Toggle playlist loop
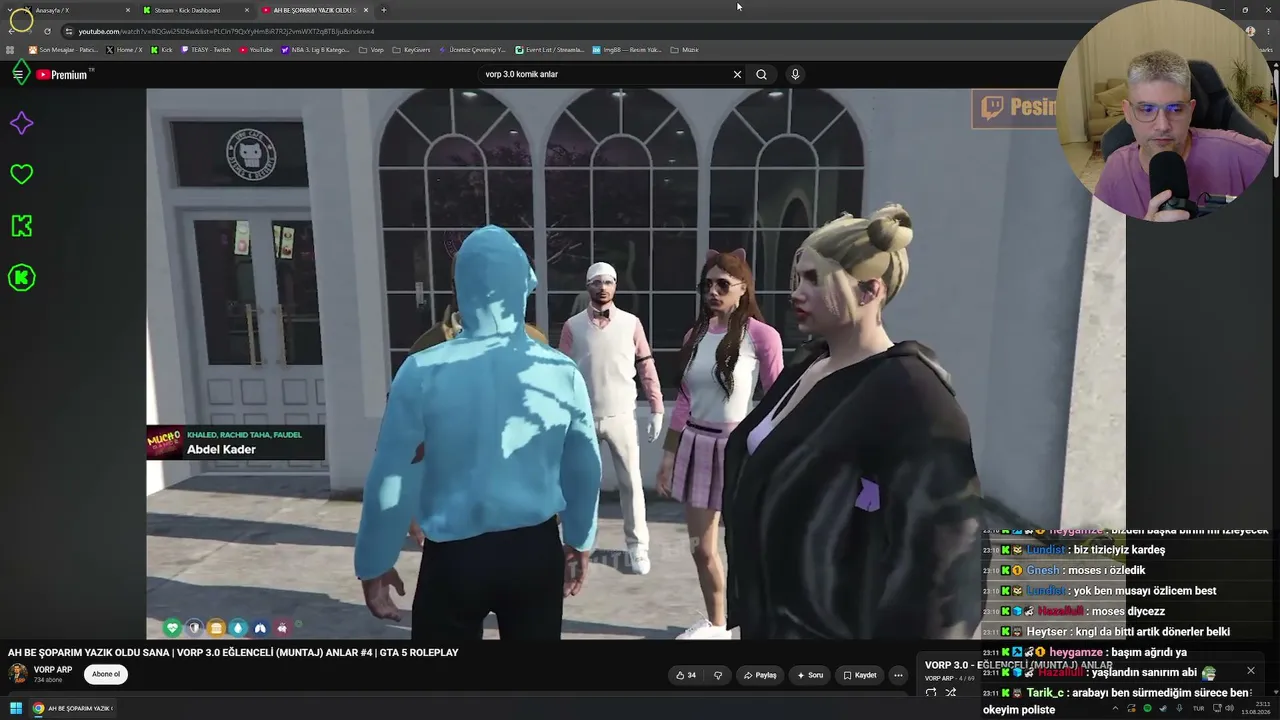1280x720 pixels. tap(931, 692)
